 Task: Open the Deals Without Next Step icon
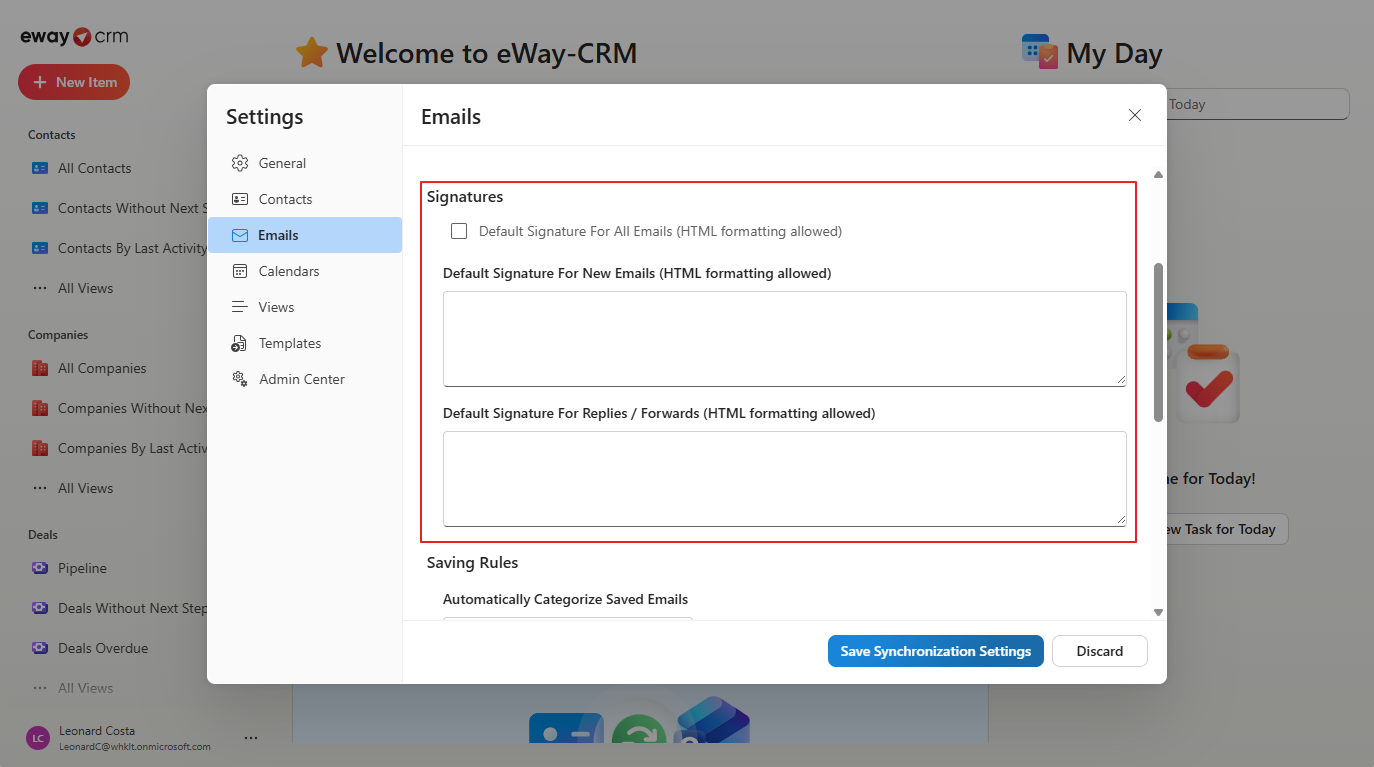pos(40,608)
